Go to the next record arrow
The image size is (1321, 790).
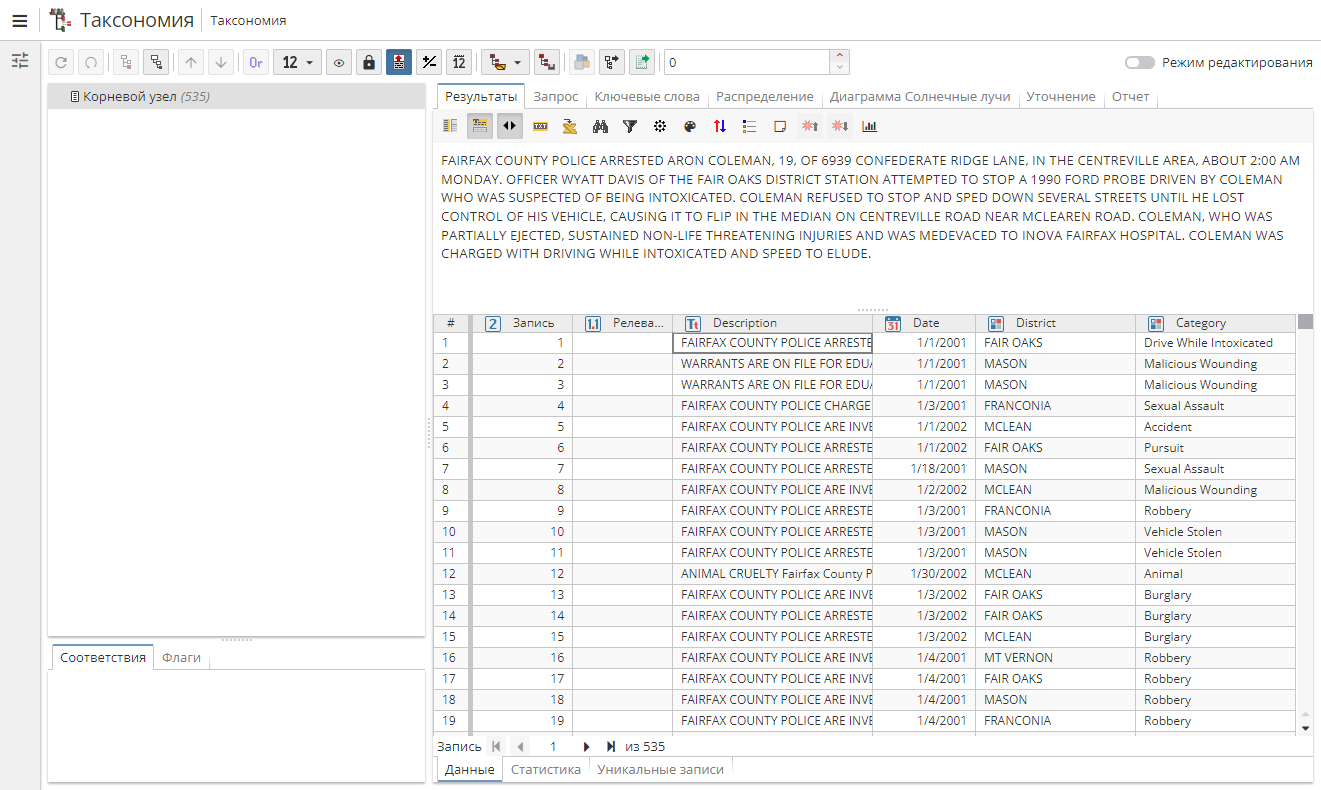pos(587,746)
